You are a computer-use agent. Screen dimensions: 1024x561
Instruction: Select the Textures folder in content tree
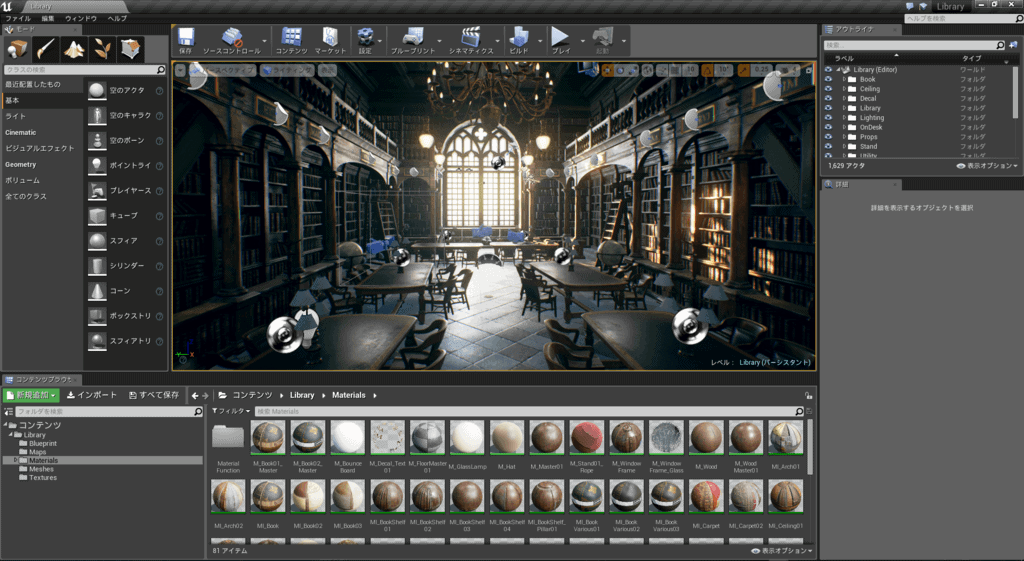coord(43,477)
